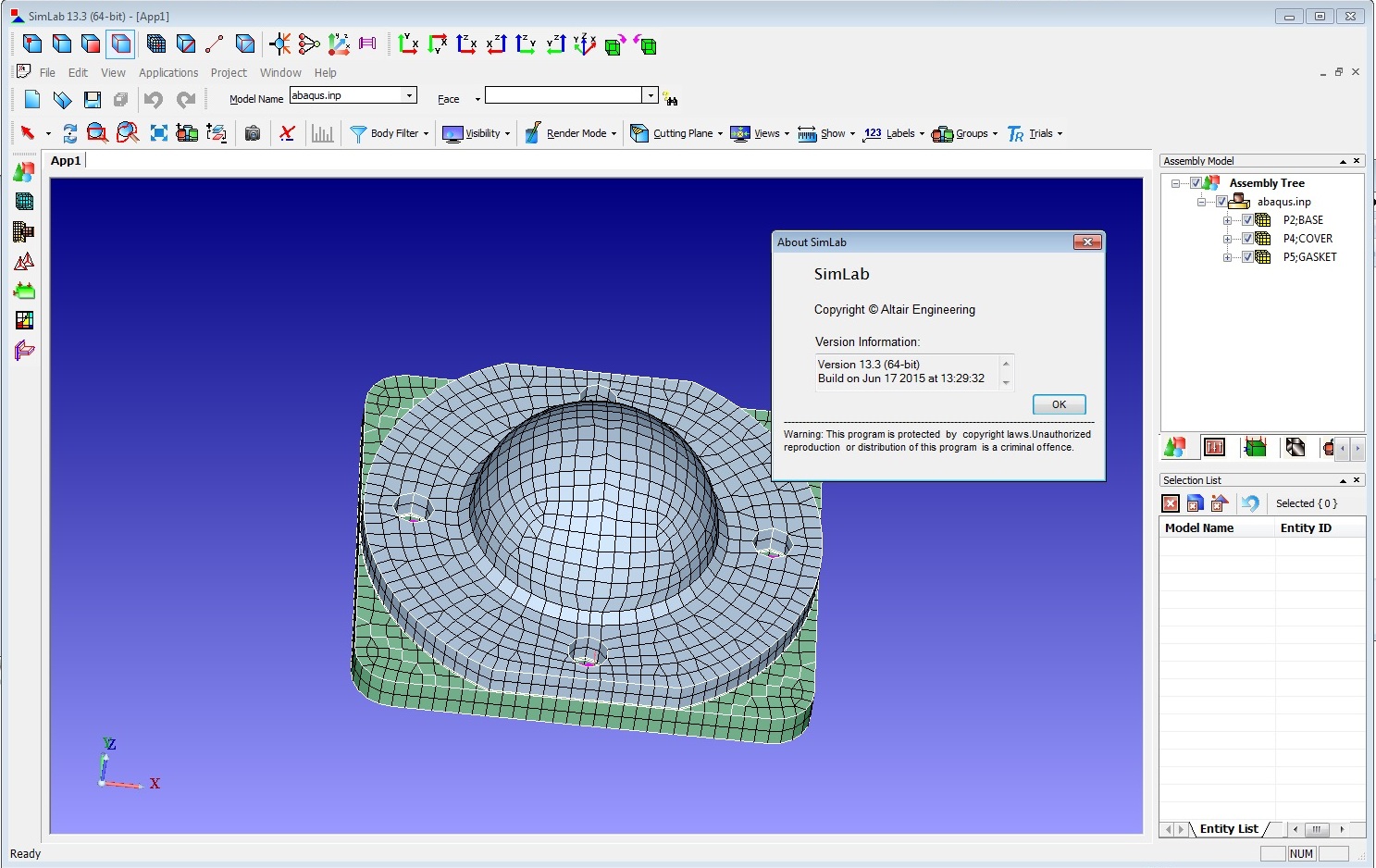Click the purple arrow icon in left sidebar

[24, 350]
